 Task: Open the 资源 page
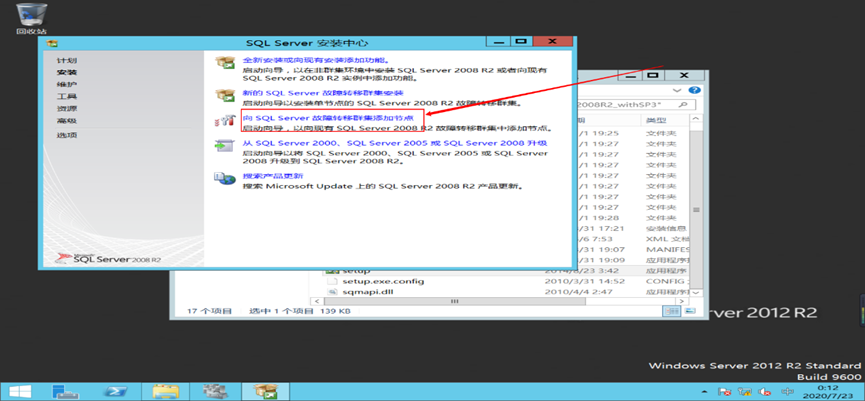point(67,109)
